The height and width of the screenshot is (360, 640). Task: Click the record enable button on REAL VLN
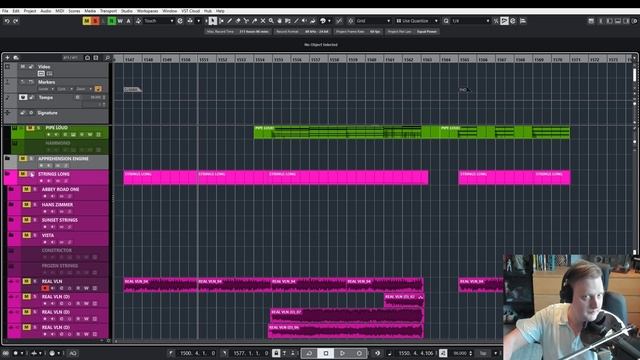coord(45,288)
